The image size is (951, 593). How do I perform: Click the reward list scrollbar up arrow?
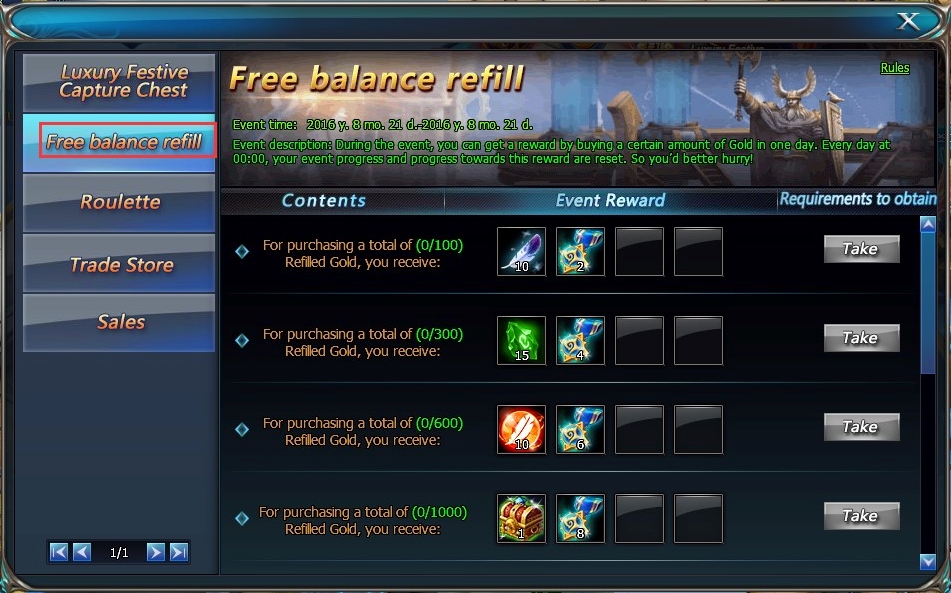pos(927,224)
